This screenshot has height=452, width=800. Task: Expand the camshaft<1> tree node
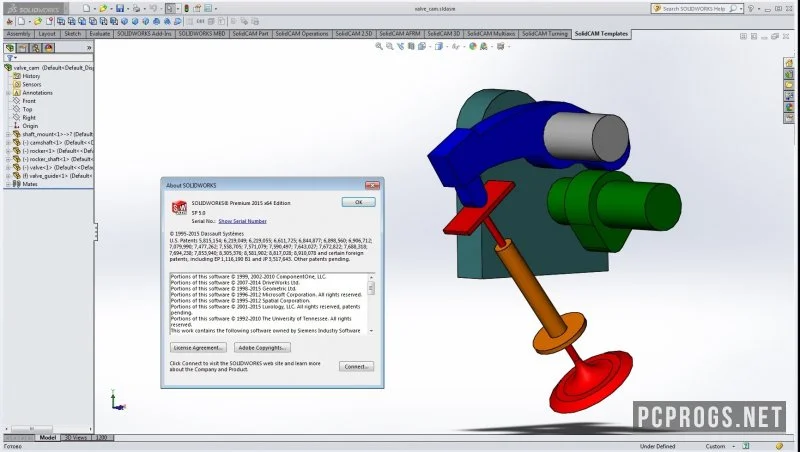point(8,142)
